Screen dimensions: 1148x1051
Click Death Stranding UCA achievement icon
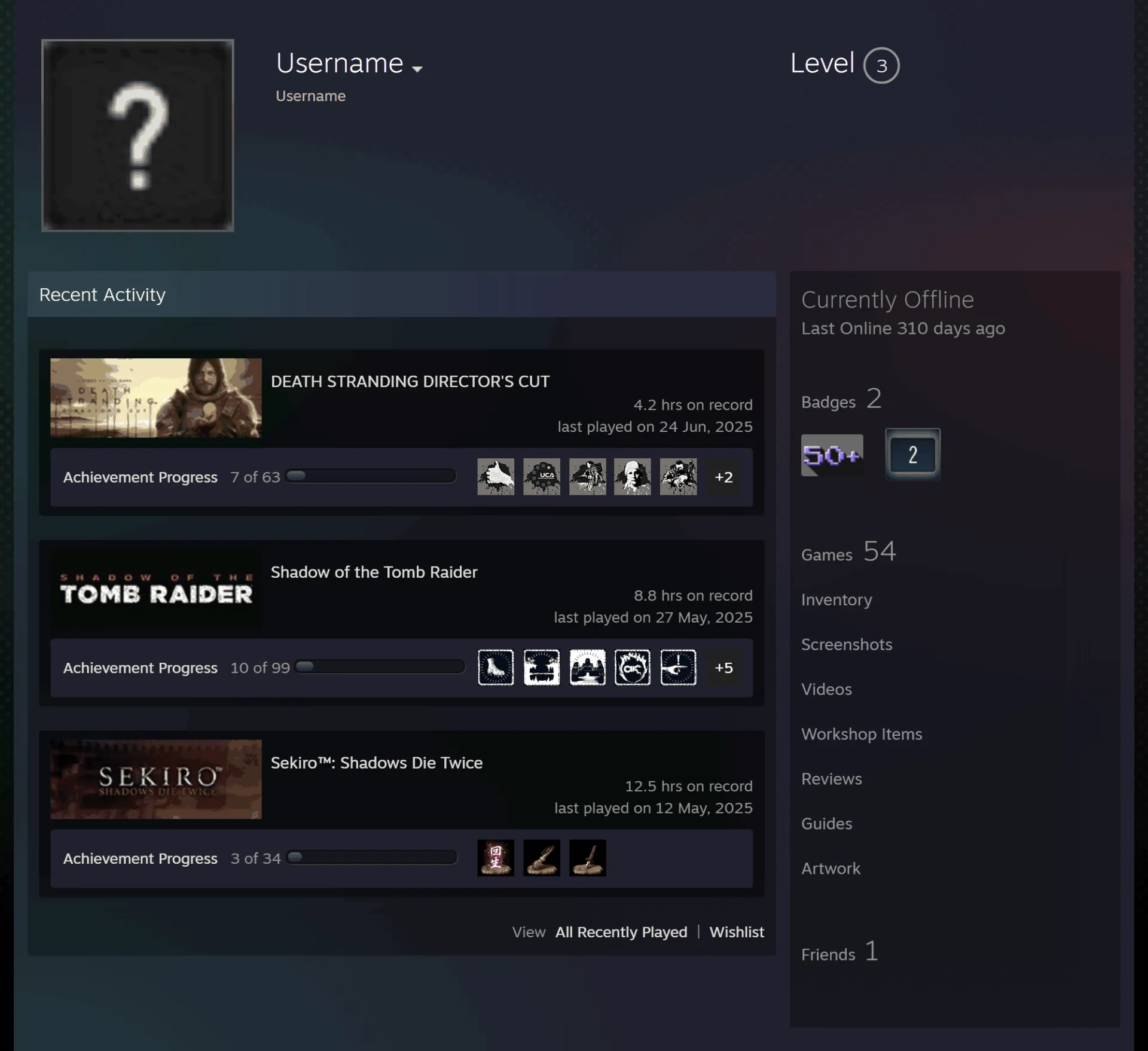[x=542, y=477]
